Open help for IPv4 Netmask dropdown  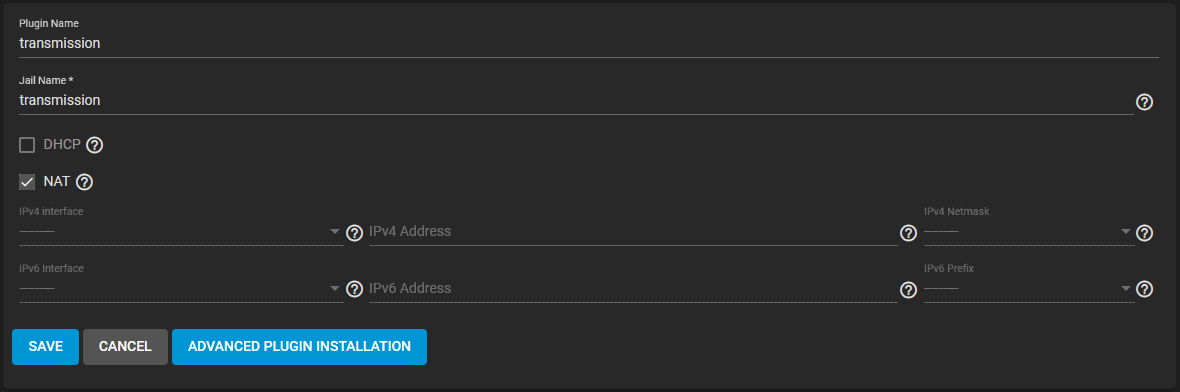(1144, 233)
